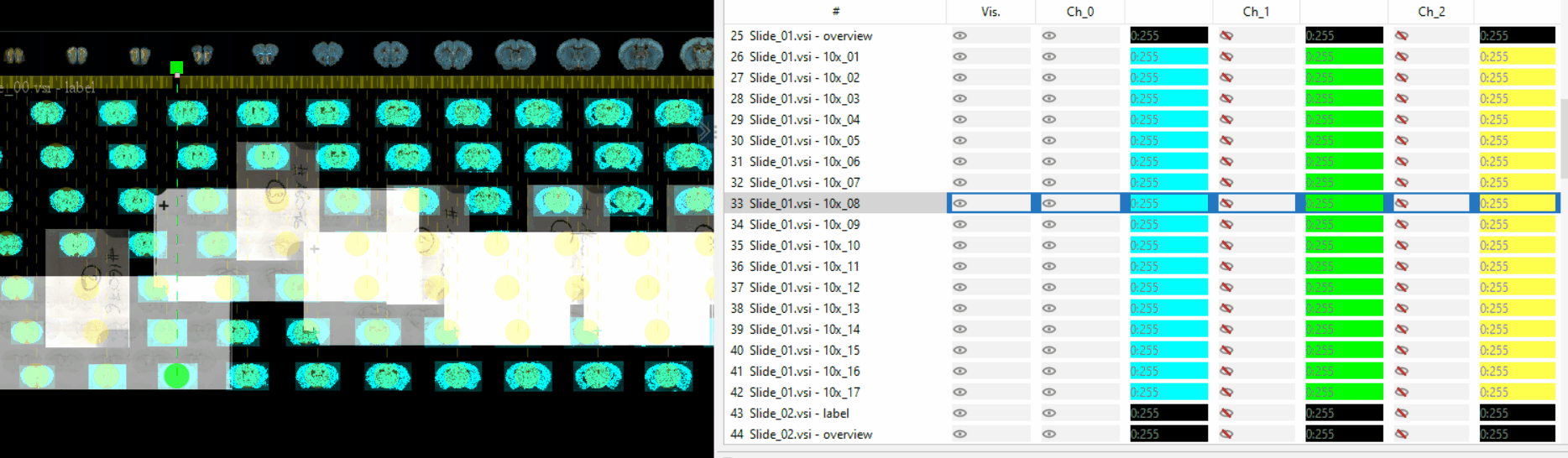Show Ch_1 crossed eye for Slide_01 overview
The height and width of the screenshot is (458, 1568).
(x=1226, y=35)
